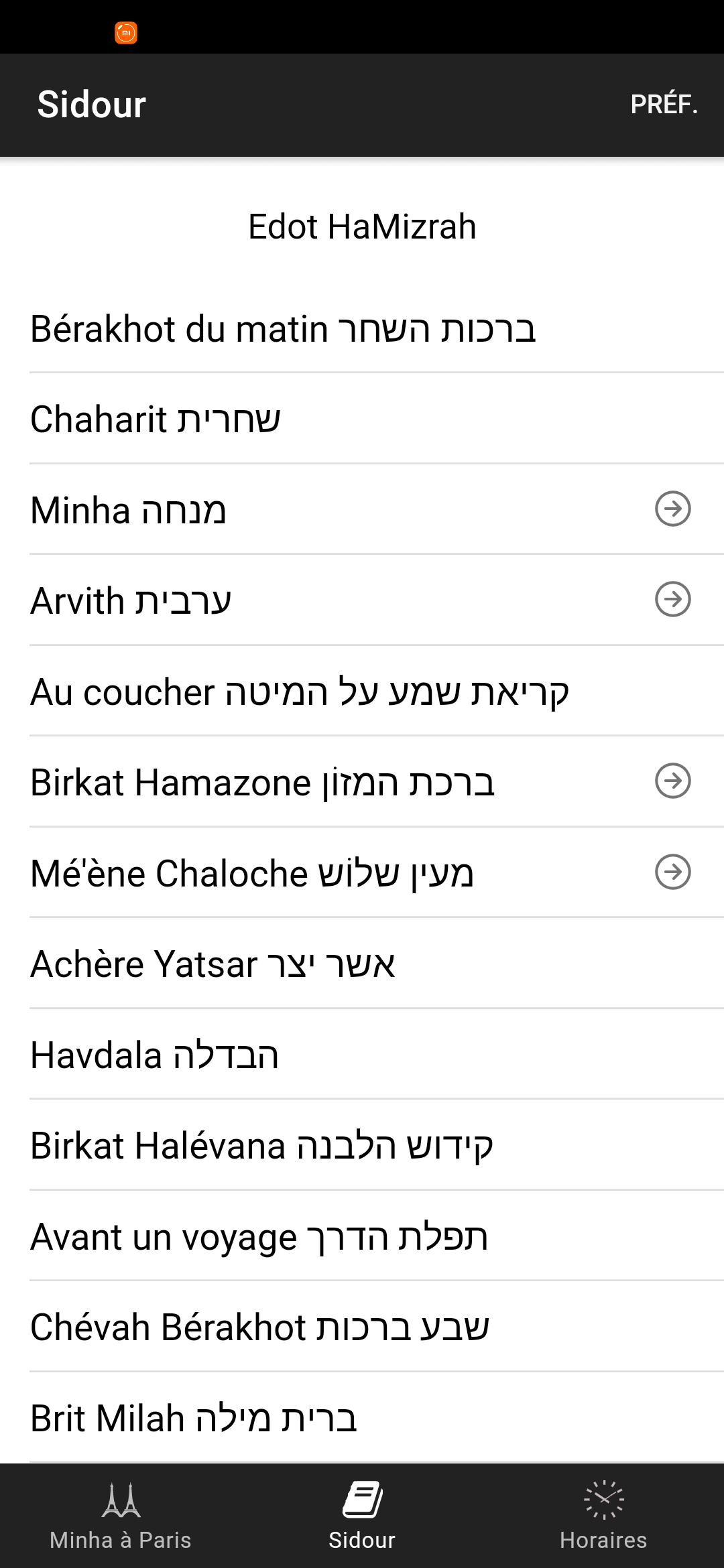Tap the arrow icon beside Minha
724x1568 pixels.
coord(672,509)
